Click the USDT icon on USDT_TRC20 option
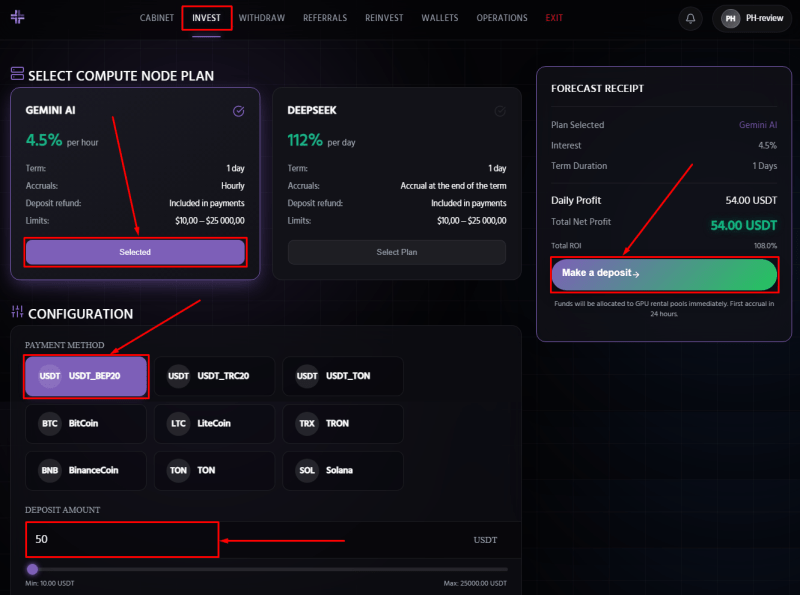The image size is (800, 595). [178, 377]
